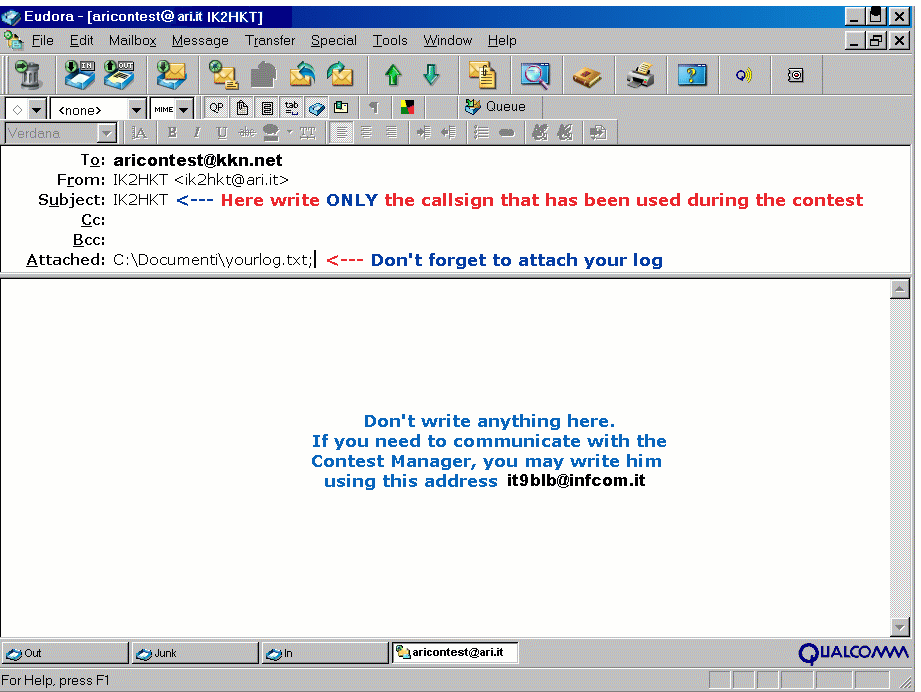This screenshot has width=921, height=692.
Task: Open the Transfer menu
Action: click(x=270, y=41)
